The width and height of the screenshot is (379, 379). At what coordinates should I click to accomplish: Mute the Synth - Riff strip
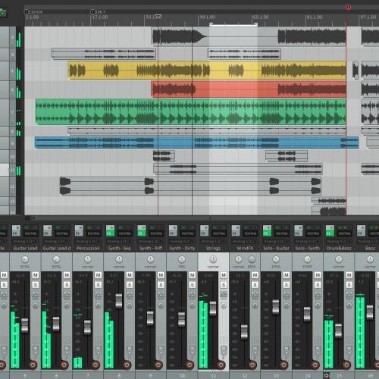click(161, 275)
